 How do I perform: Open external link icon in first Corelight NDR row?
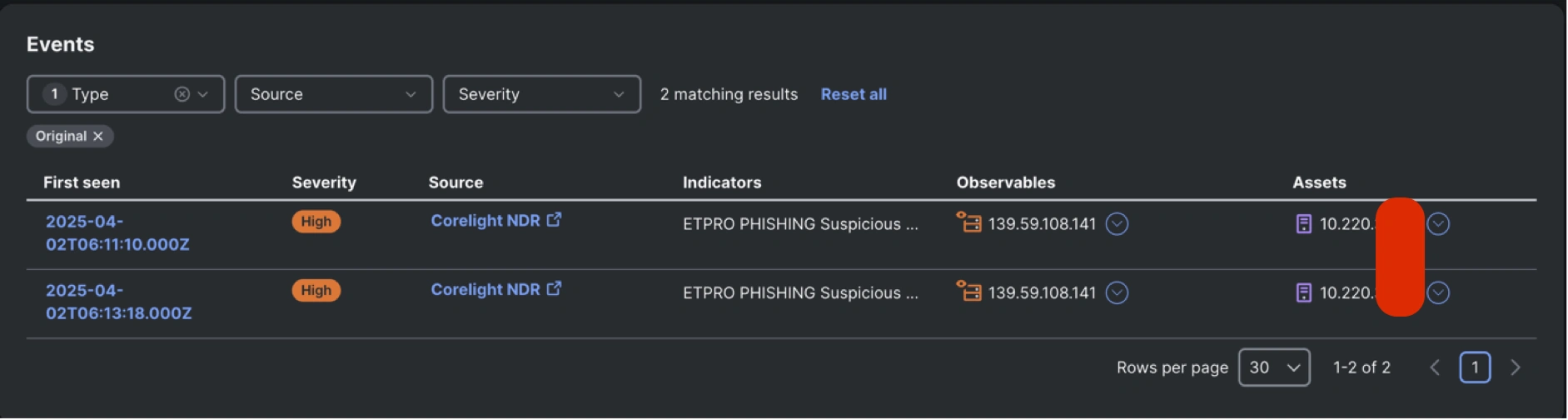(555, 220)
